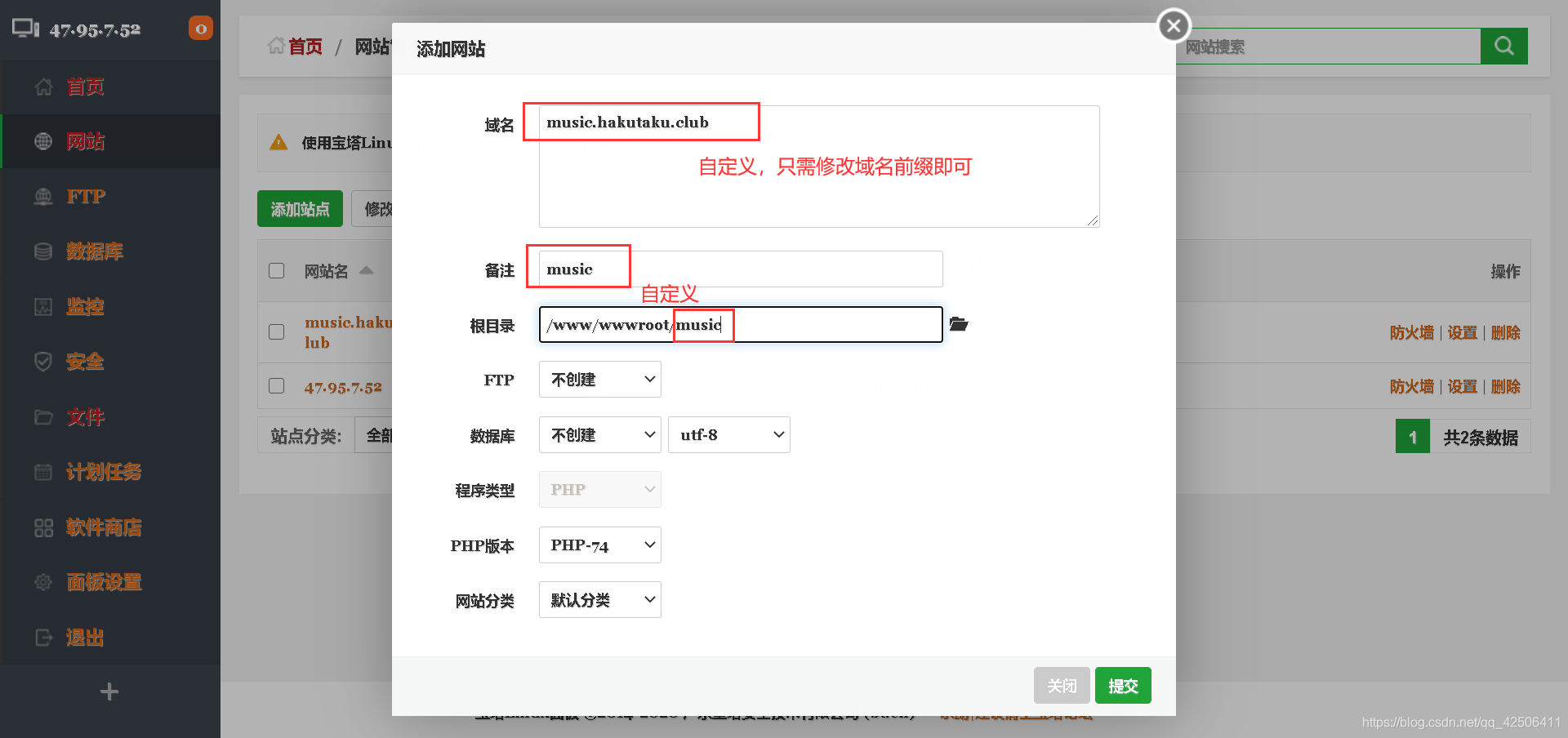Click 防火墙 link in music.hakutaku row
Screen dimensions: 1568x738
pos(1411,332)
